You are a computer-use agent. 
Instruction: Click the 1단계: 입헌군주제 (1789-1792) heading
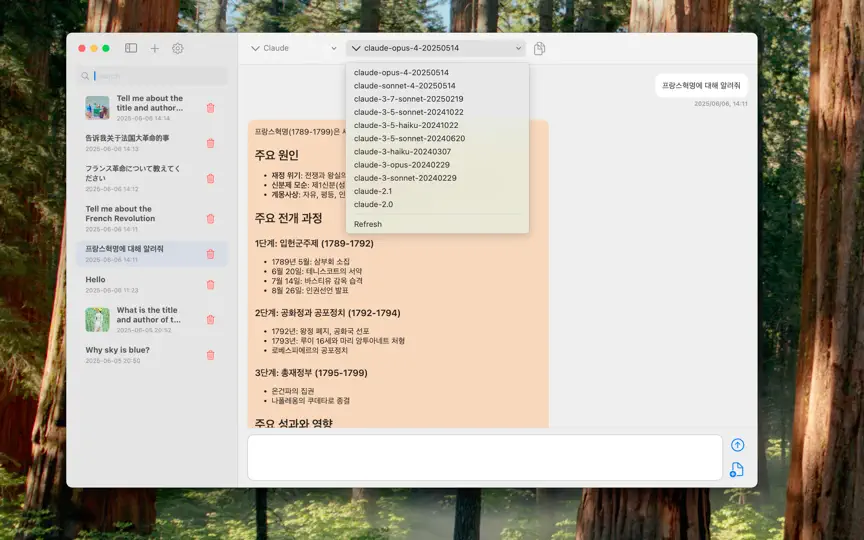(x=314, y=244)
